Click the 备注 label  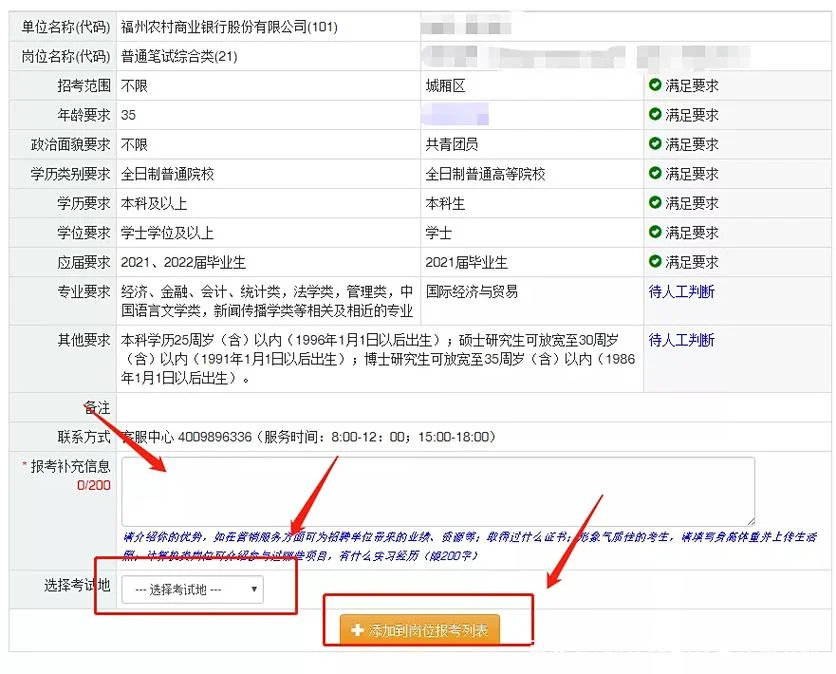pos(98,408)
